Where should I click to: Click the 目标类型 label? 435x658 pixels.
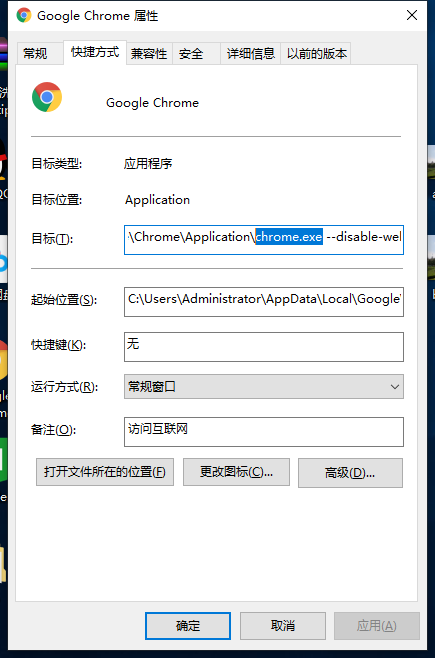point(57,163)
